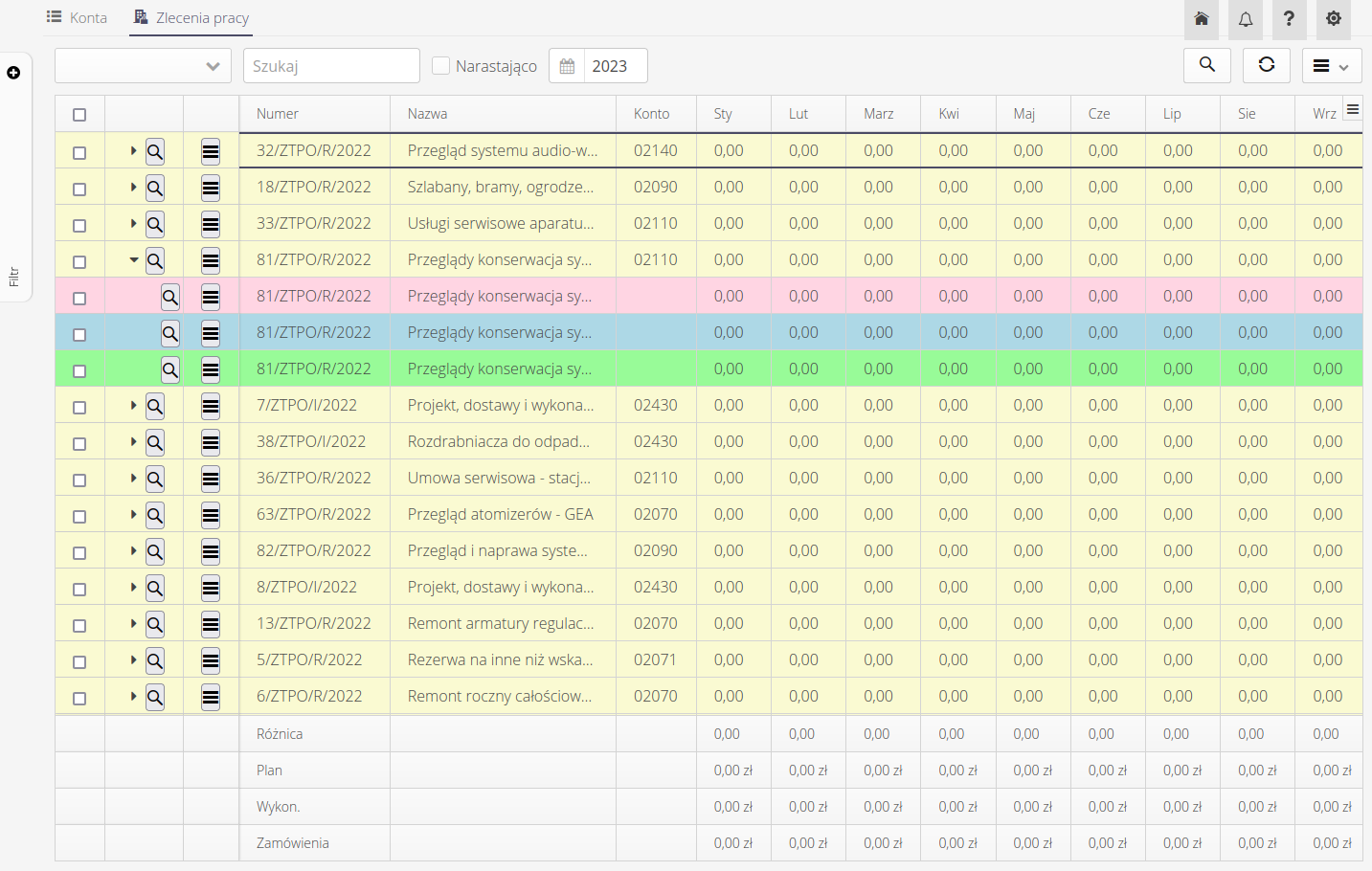This screenshot has height=871, width=1372.
Task: Click the home icon in top bar
Action: (x=1201, y=18)
